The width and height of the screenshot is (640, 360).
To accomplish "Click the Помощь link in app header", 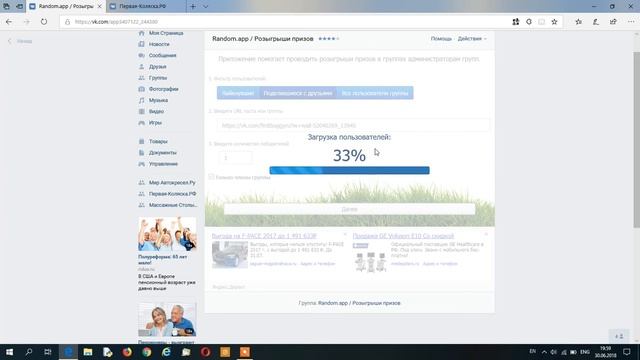I will (441, 39).
